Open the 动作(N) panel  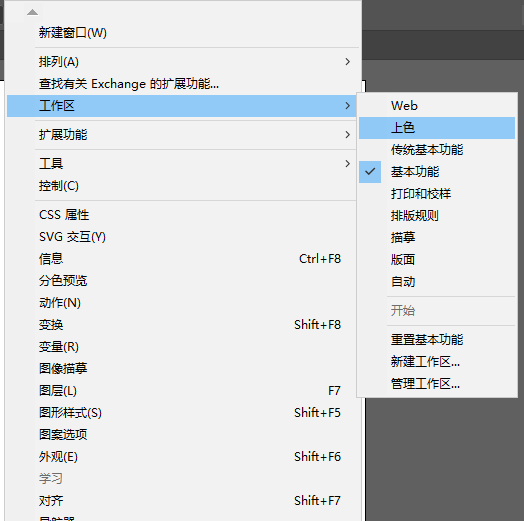point(182,303)
